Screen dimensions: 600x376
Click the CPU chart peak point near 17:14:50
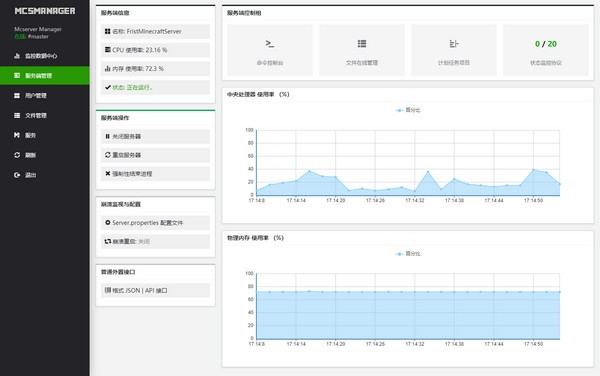click(x=533, y=169)
